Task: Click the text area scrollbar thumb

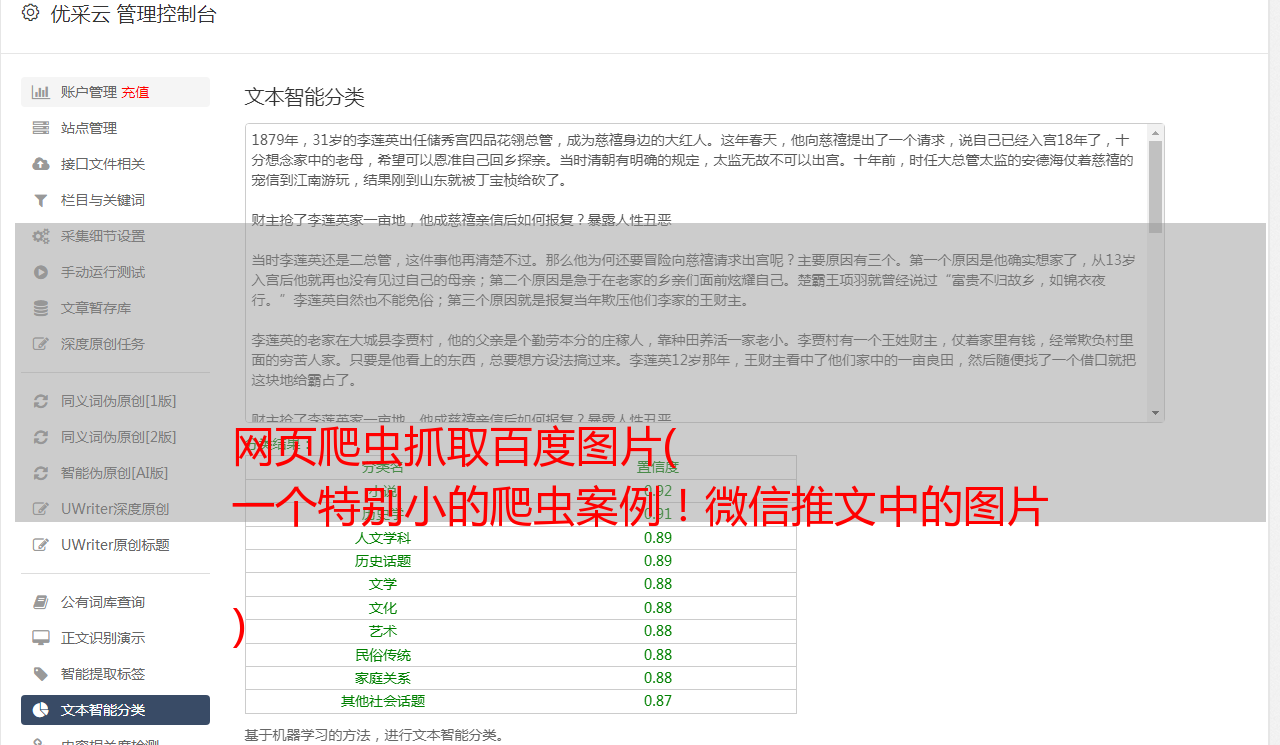Action: pyautogui.click(x=1156, y=187)
